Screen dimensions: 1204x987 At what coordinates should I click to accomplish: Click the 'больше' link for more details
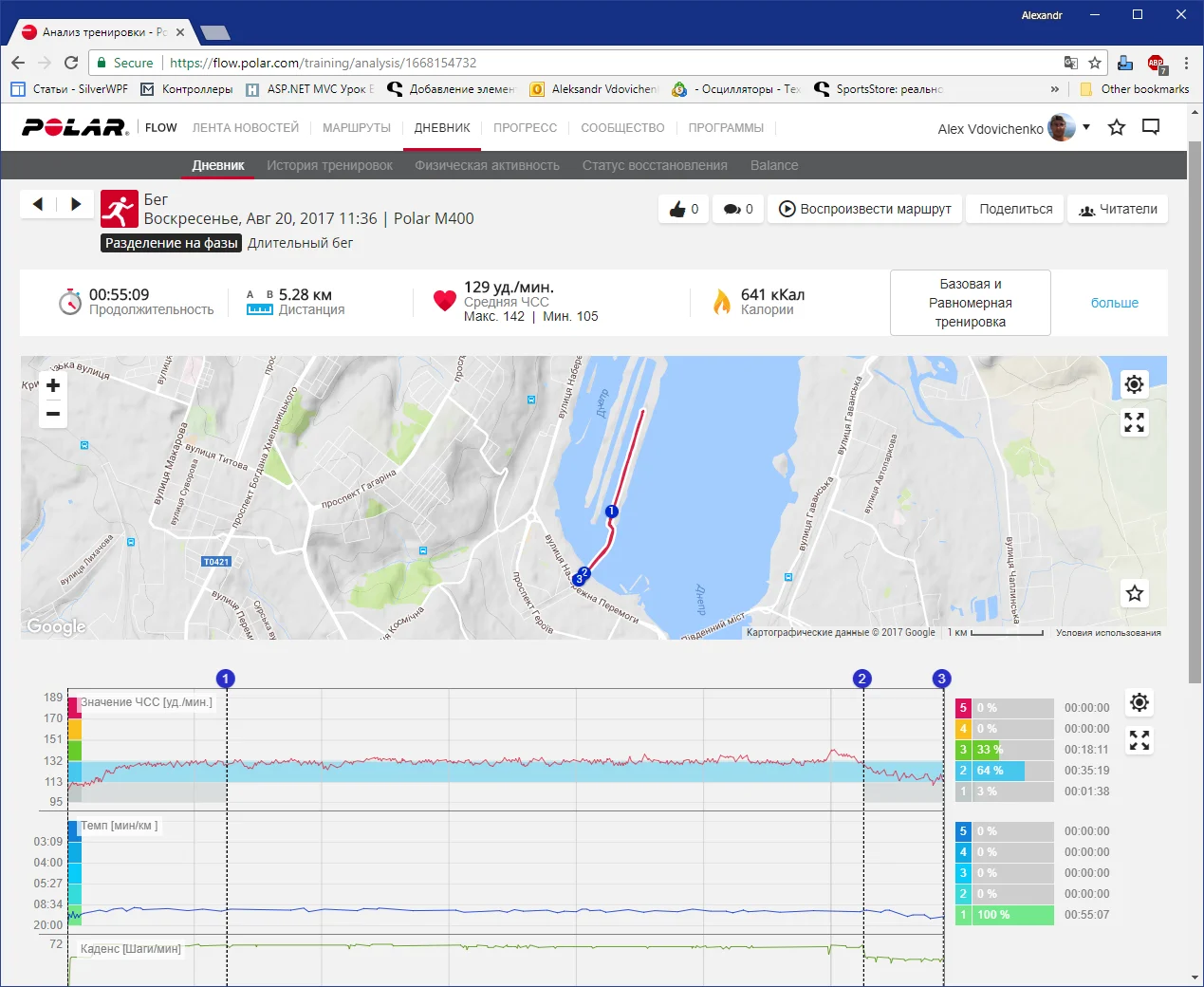1114,303
